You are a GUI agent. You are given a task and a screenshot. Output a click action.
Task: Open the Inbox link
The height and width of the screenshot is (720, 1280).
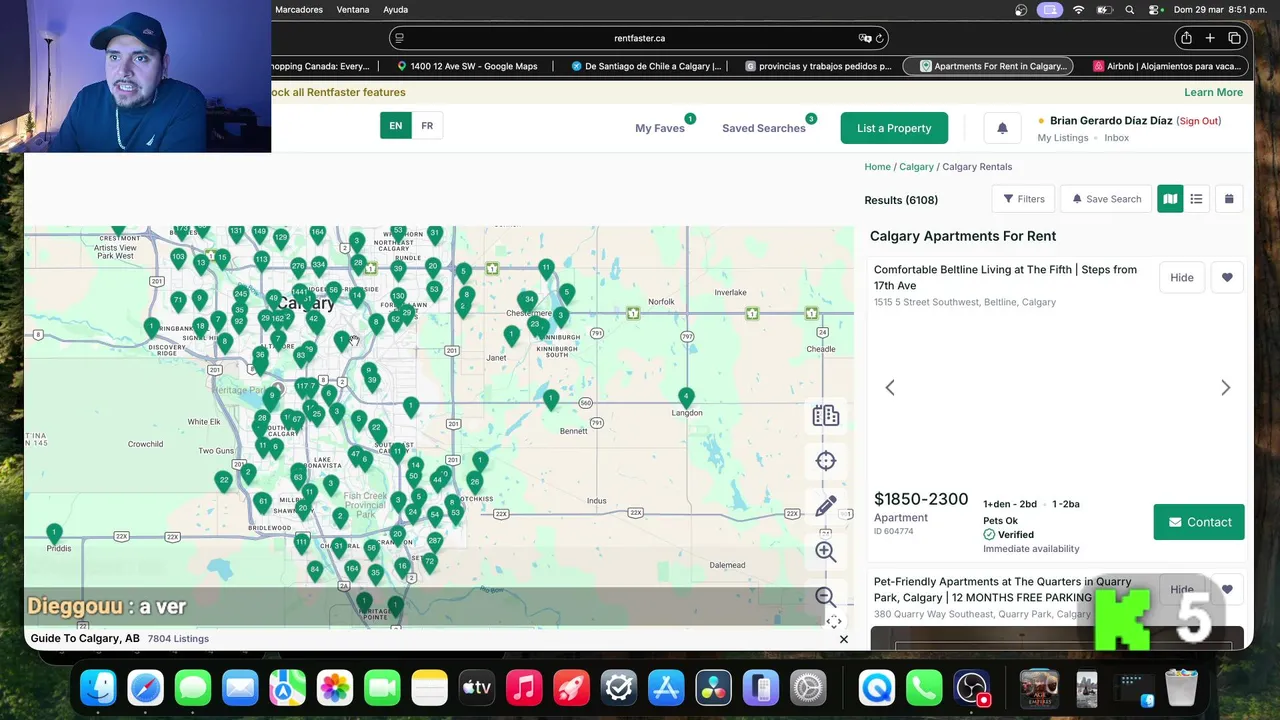point(1117,138)
